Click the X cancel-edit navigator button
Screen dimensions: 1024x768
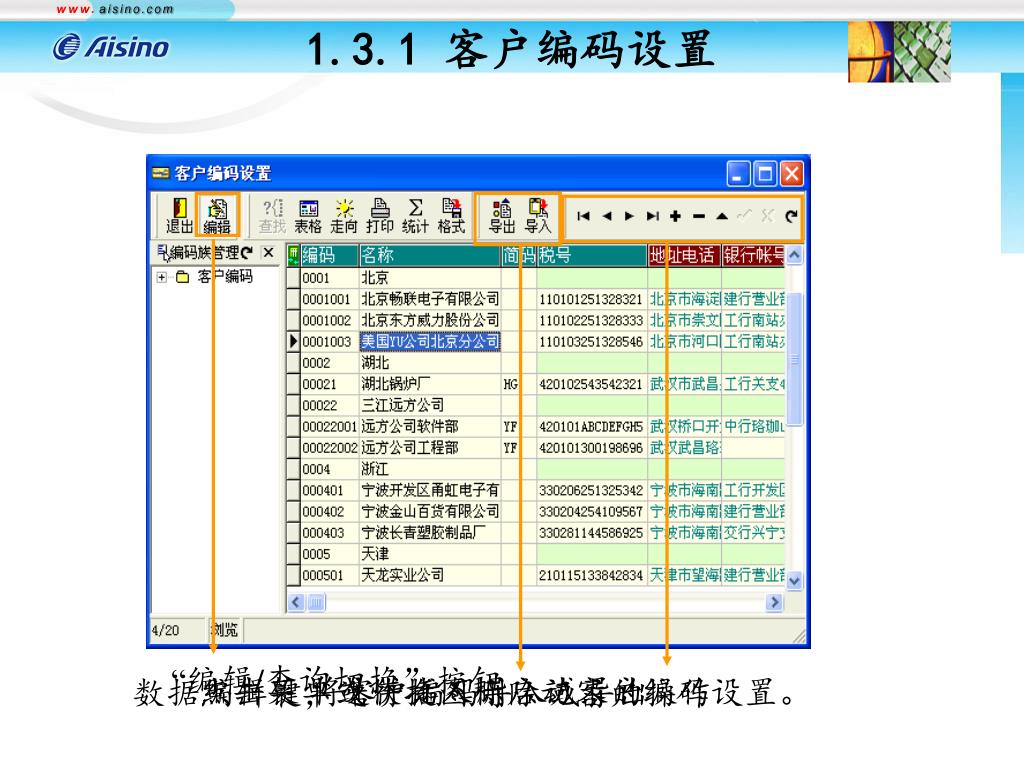tap(768, 216)
